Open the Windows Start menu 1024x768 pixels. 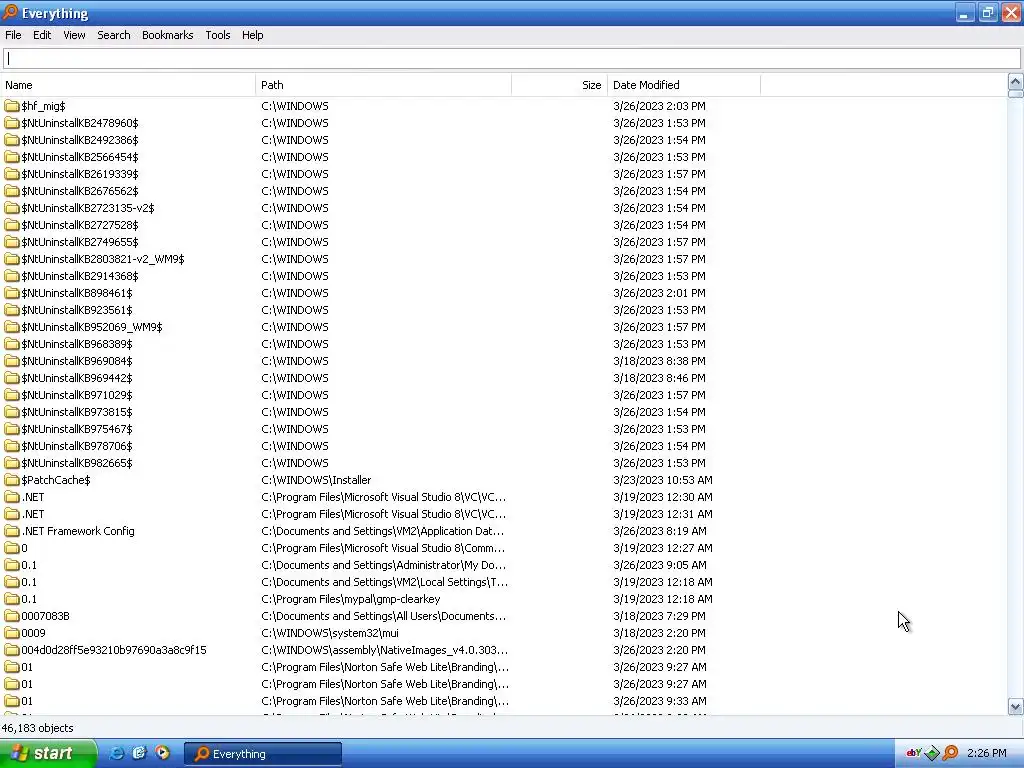coord(48,754)
